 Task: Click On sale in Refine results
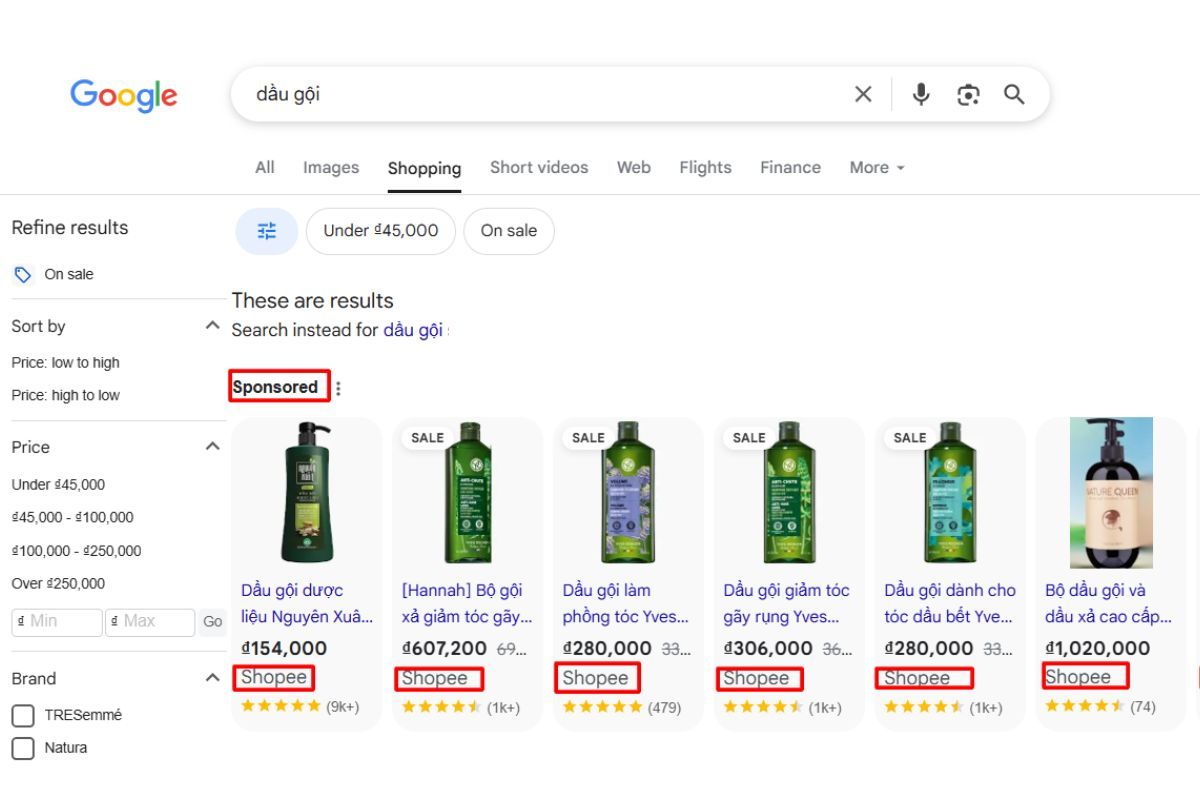click(x=69, y=274)
